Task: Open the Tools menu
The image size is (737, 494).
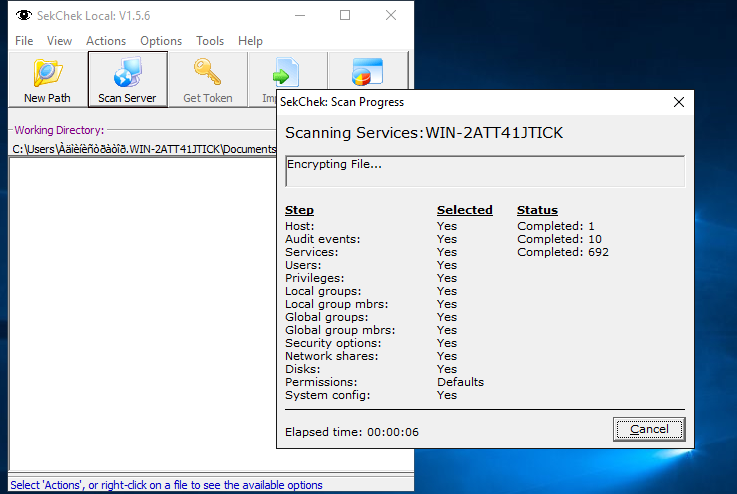Action: click(x=210, y=41)
